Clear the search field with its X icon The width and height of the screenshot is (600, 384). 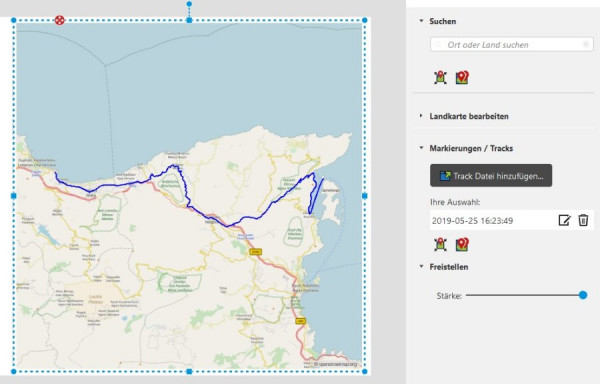click(x=585, y=44)
